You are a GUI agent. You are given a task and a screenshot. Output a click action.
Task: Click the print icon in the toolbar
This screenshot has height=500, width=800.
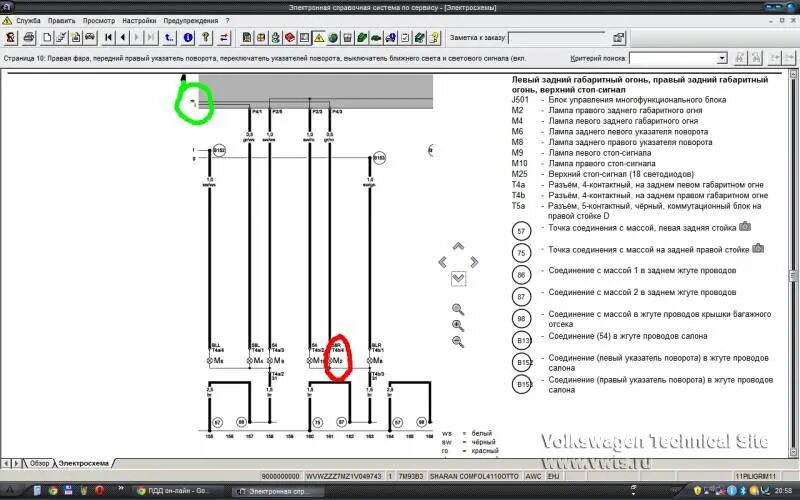[x=29, y=37]
